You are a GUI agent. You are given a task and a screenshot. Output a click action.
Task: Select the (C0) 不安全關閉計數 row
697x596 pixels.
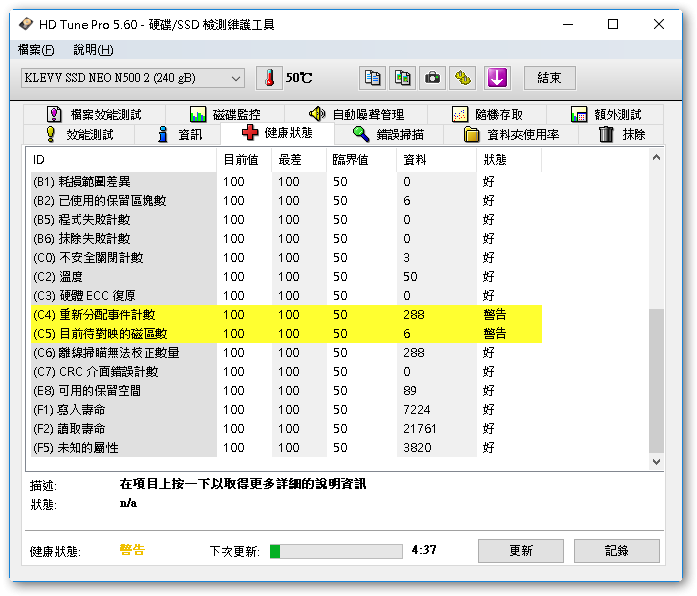286,257
